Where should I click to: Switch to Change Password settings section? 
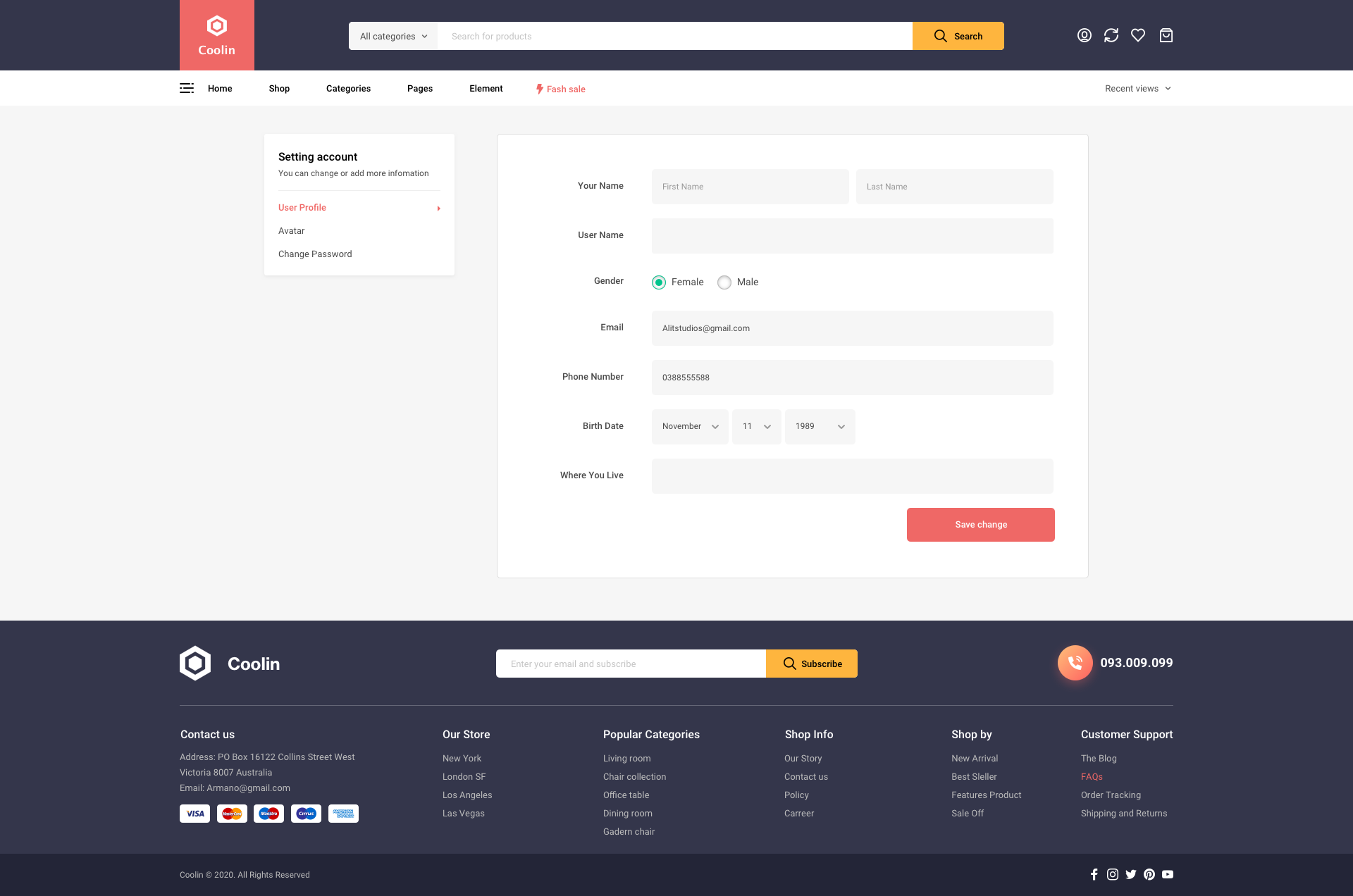pos(315,254)
